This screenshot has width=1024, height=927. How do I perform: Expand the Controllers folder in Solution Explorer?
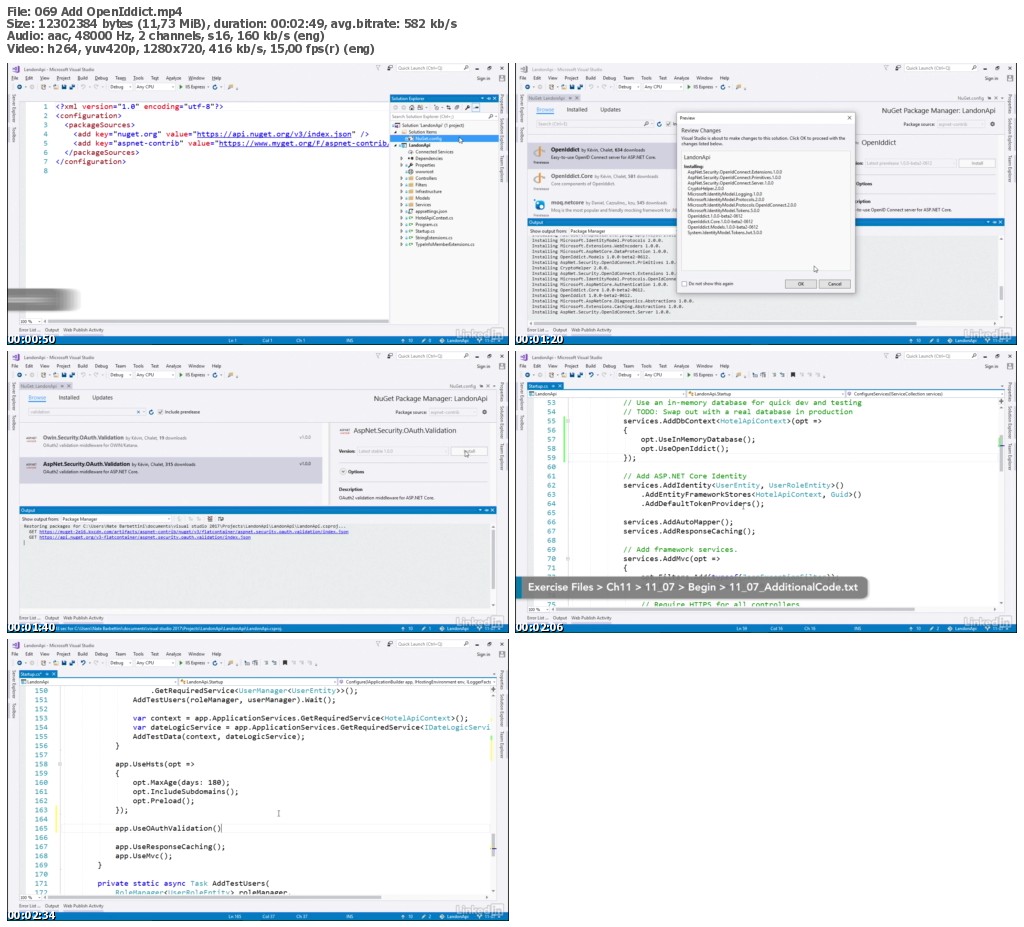tap(402, 178)
